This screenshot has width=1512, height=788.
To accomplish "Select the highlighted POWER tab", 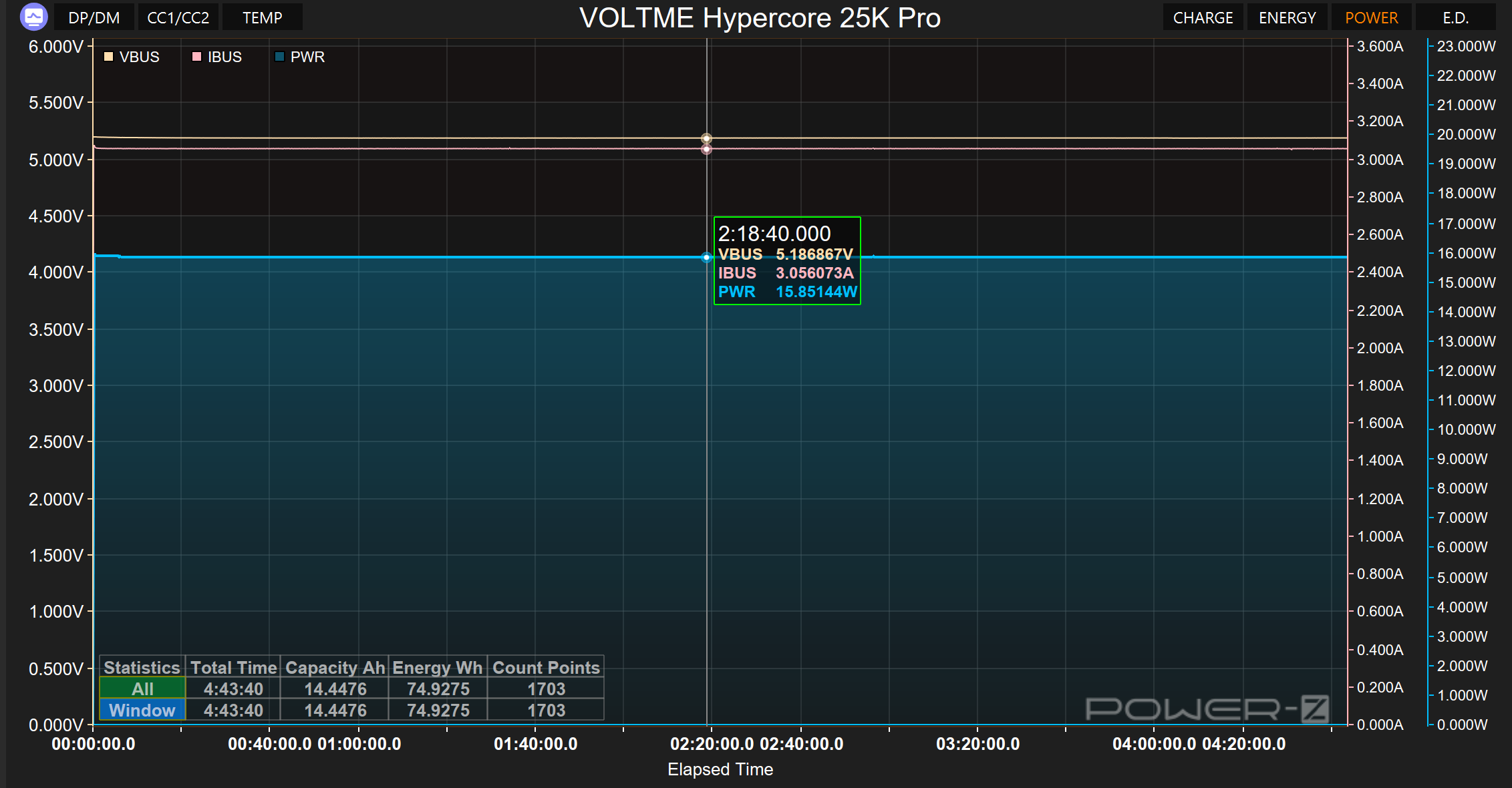I will tap(1371, 17).
